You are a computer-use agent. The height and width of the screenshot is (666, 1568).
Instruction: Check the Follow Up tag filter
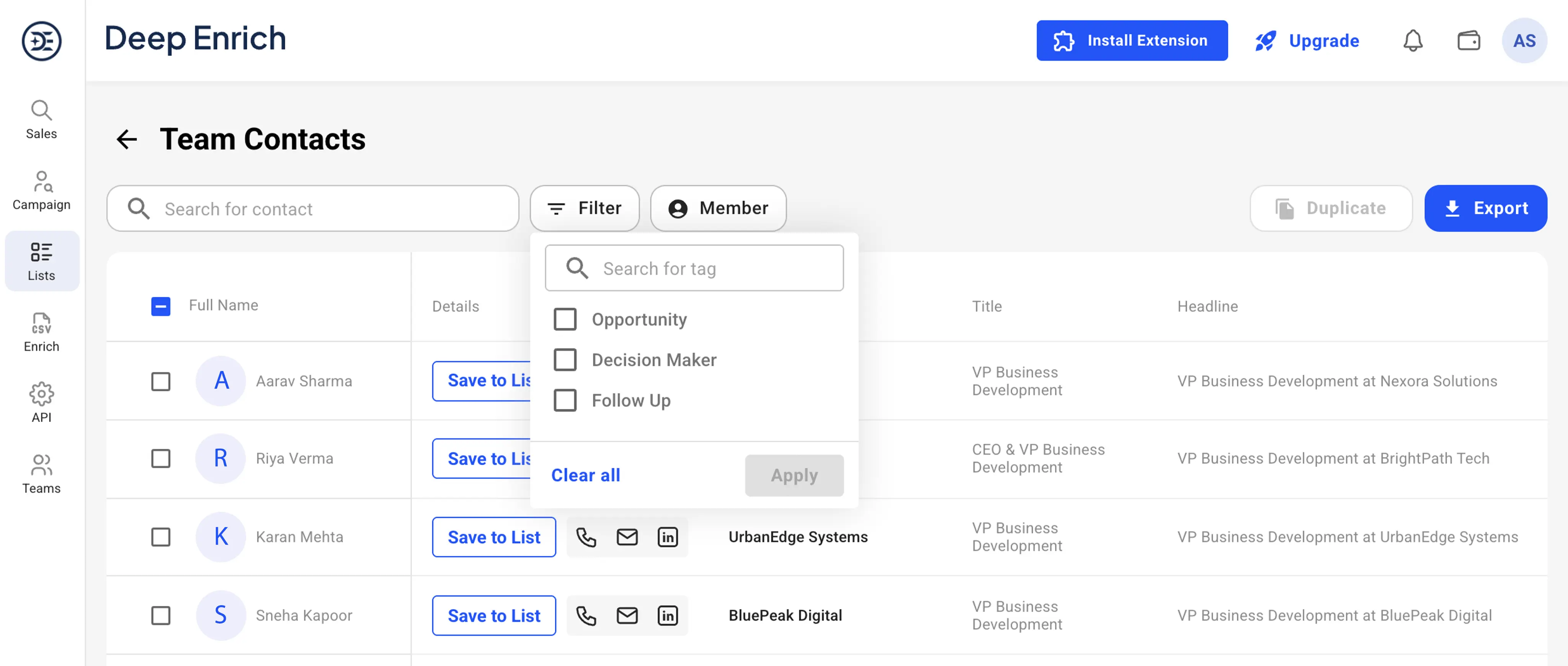point(565,401)
